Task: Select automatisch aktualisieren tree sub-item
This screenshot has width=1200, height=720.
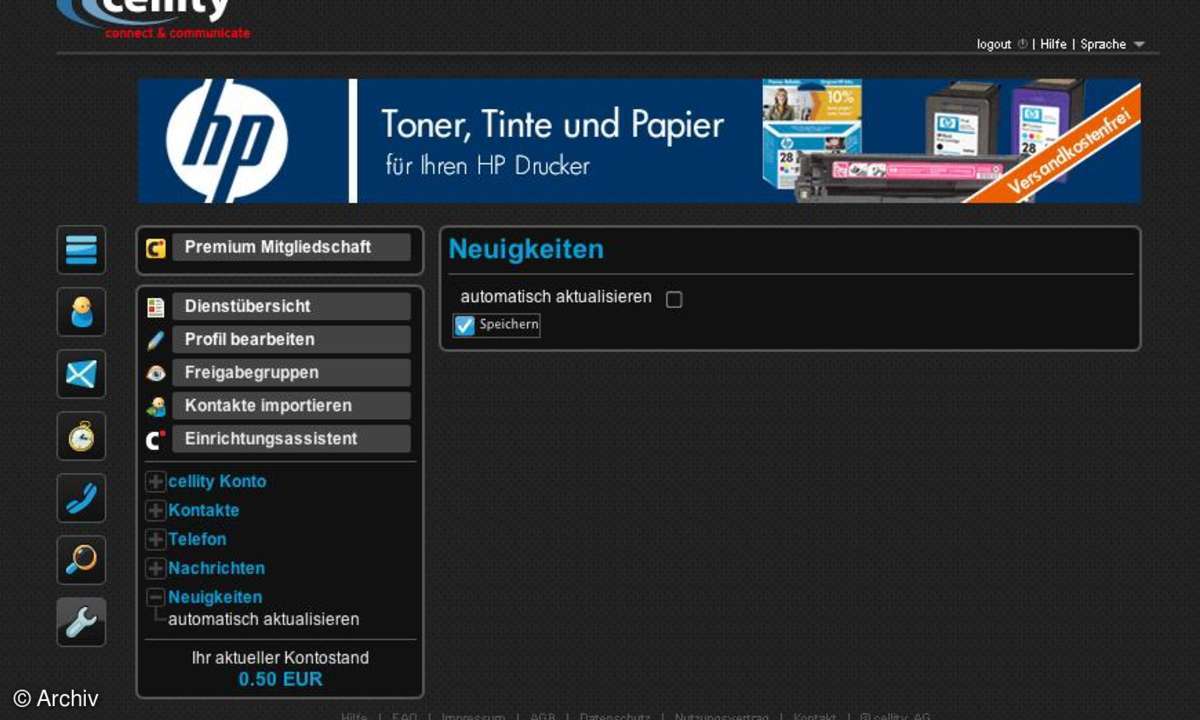Action: [x=264, y=619]
